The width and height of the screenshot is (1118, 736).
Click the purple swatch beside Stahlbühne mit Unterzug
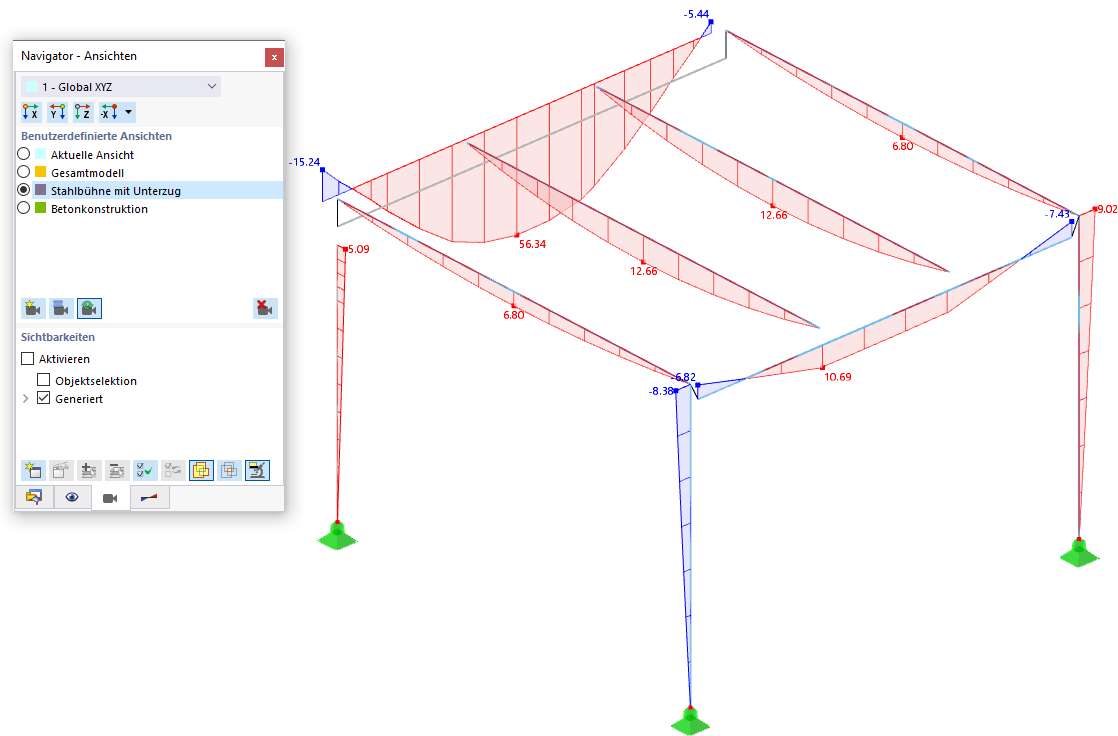point(41,190)
